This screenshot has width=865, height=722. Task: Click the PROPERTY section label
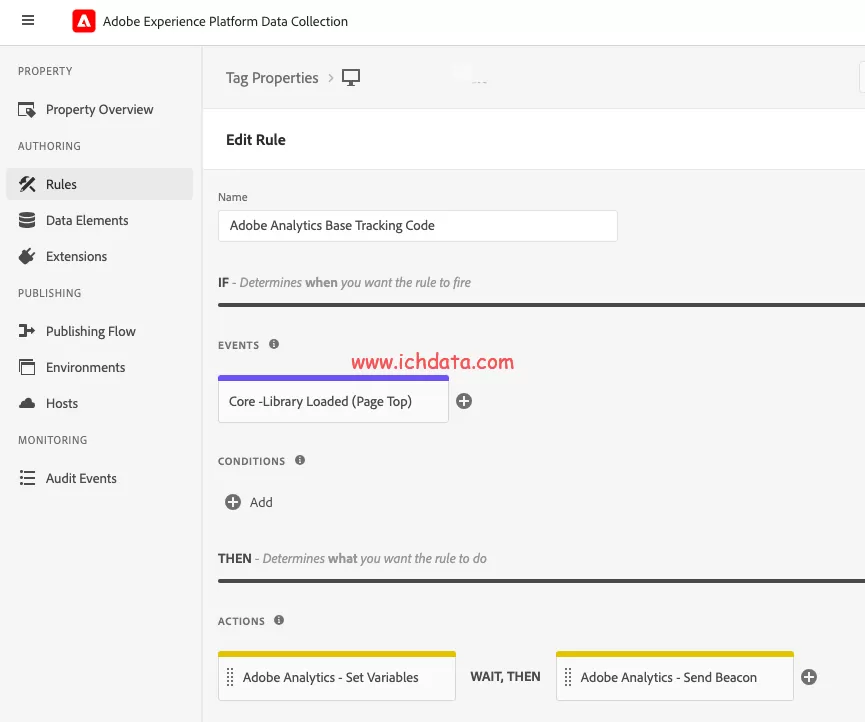[45, 71]
